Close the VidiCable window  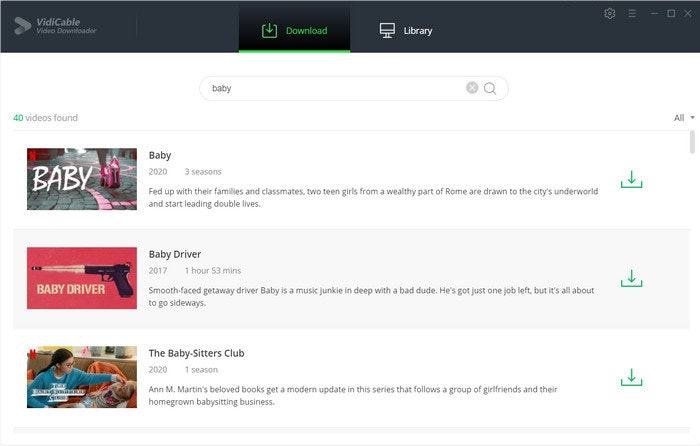click(688, 14)
